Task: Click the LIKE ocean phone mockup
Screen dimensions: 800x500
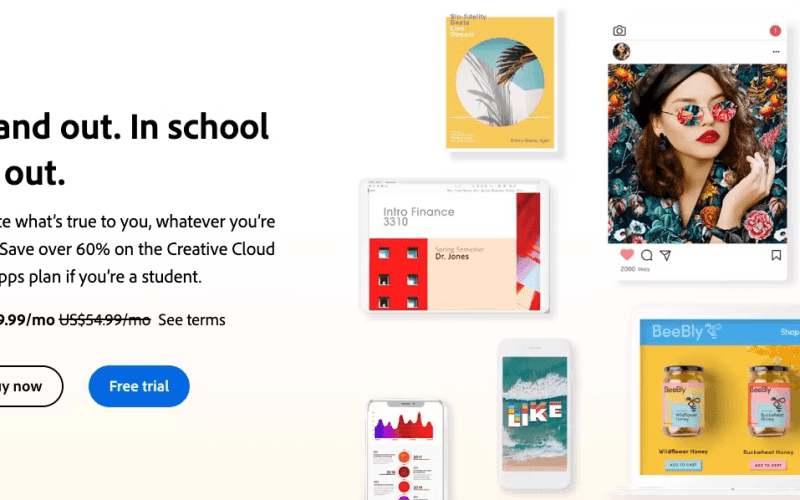Action: coord(534,413)
